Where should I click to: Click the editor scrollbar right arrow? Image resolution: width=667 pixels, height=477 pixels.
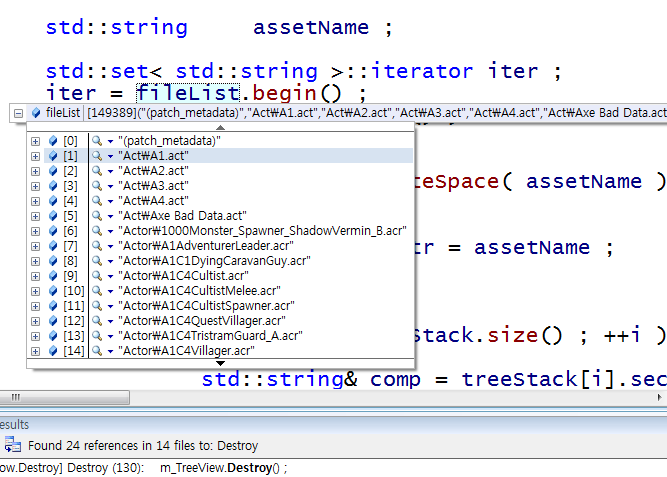coord(659,397)
